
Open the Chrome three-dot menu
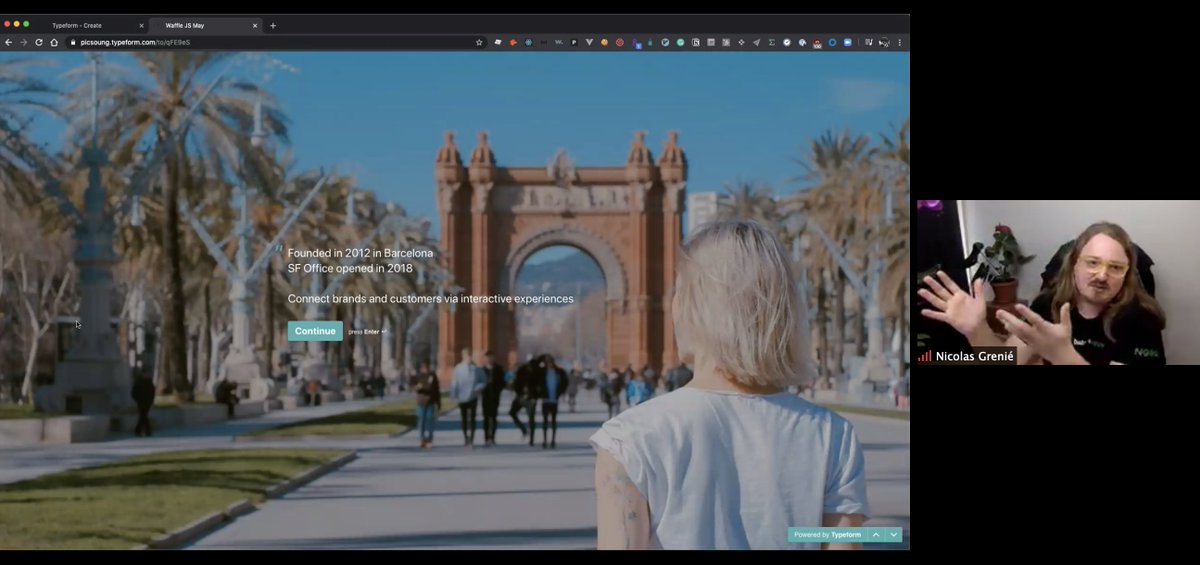tap(900, 42)
